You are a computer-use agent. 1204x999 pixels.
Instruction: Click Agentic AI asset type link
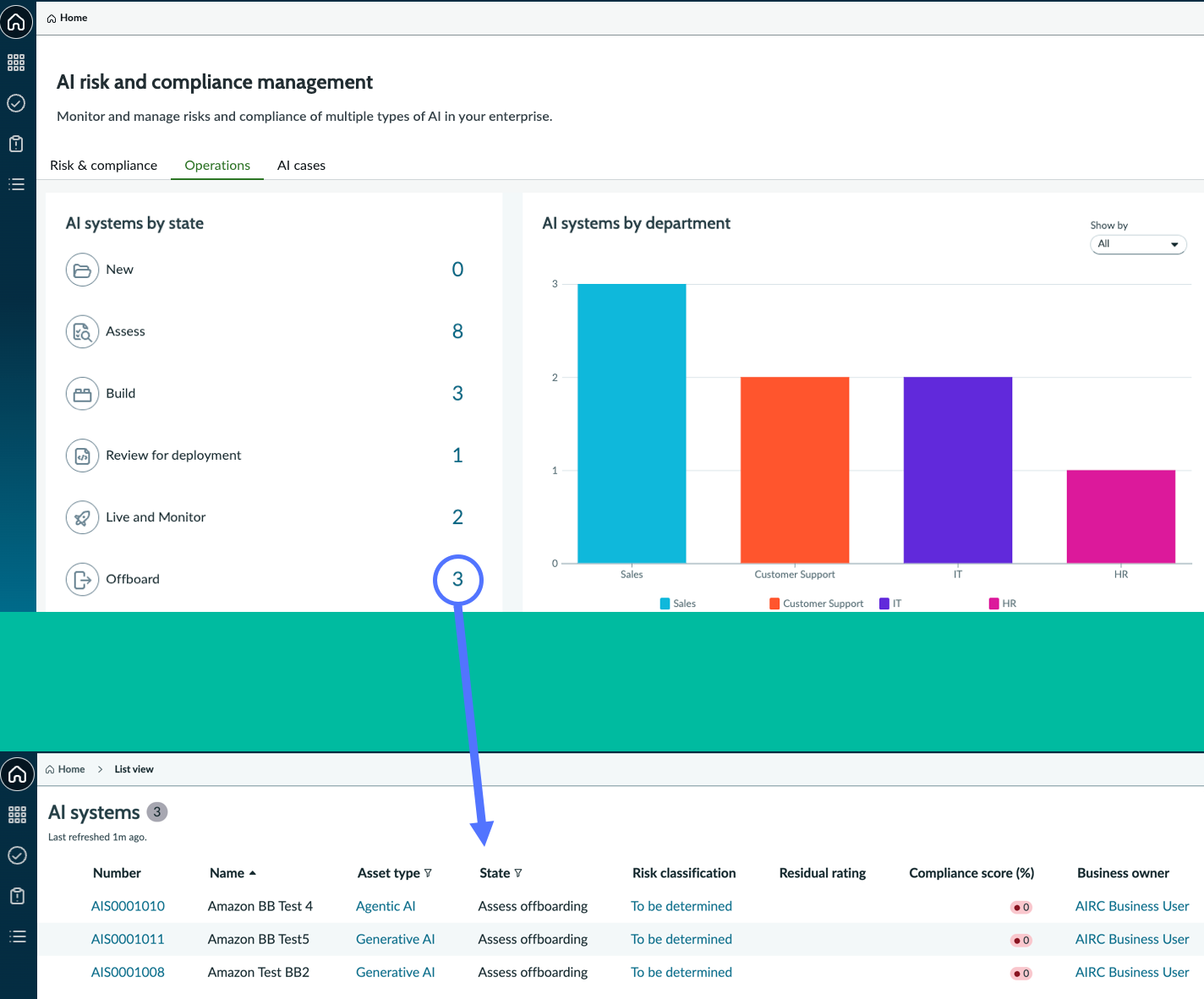pos(386,906)
